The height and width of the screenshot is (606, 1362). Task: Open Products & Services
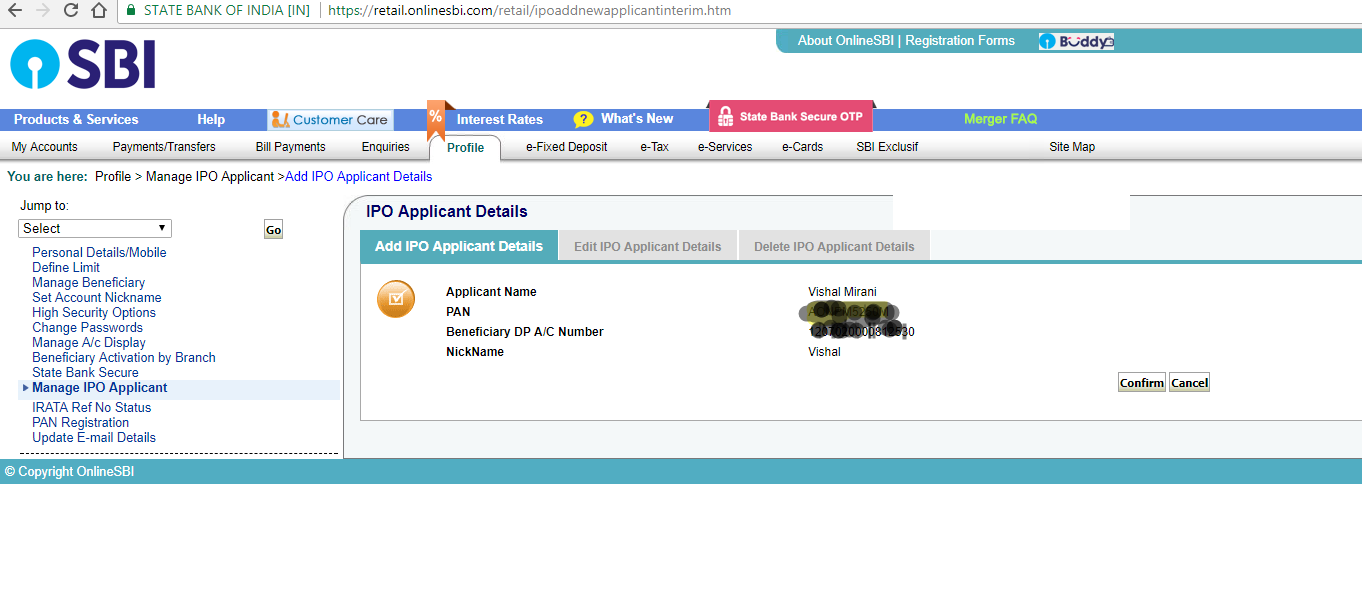tap(76, 119)
